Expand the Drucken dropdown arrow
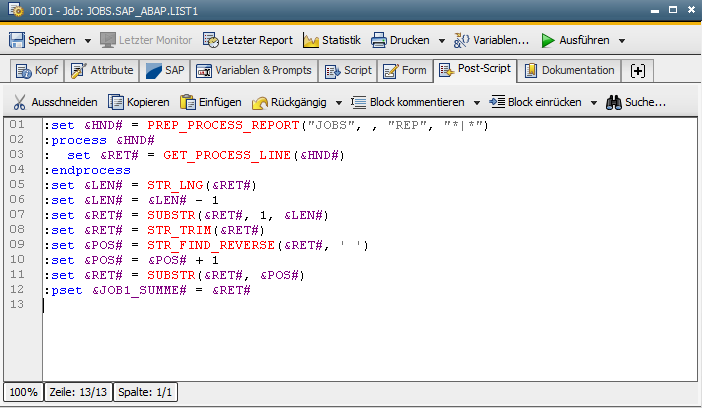 441,41
